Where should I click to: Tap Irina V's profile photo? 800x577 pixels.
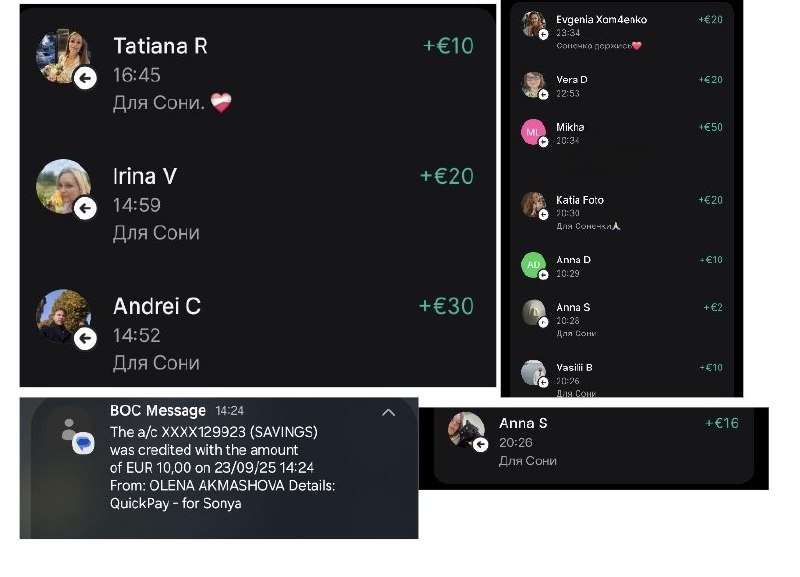click(x=63, y=186)
